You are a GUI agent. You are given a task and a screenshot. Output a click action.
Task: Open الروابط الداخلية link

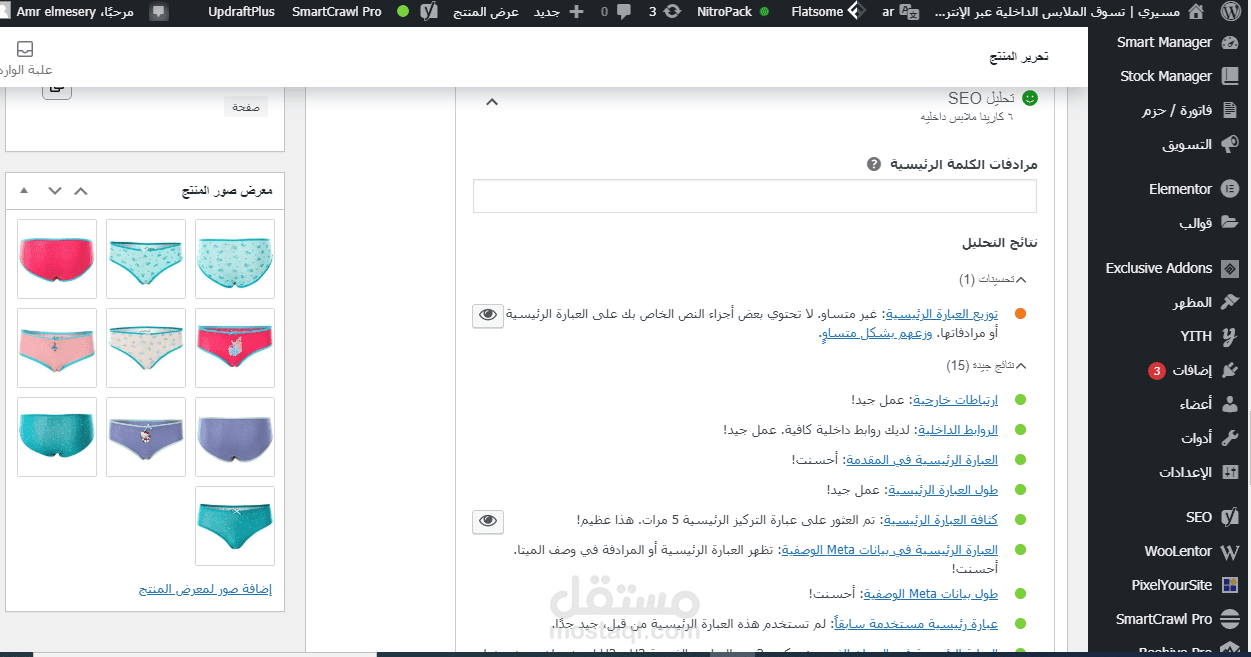(958, 430)
